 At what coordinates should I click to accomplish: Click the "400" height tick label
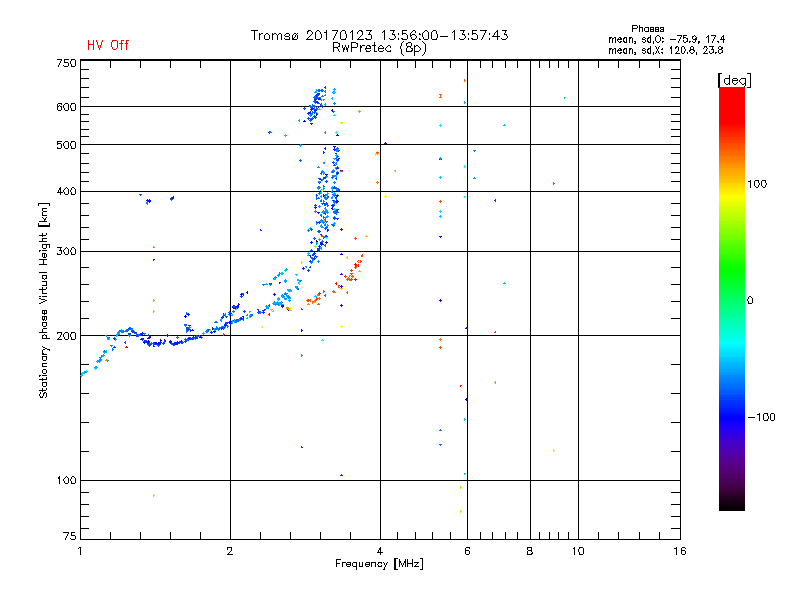(x=66, y=191)
